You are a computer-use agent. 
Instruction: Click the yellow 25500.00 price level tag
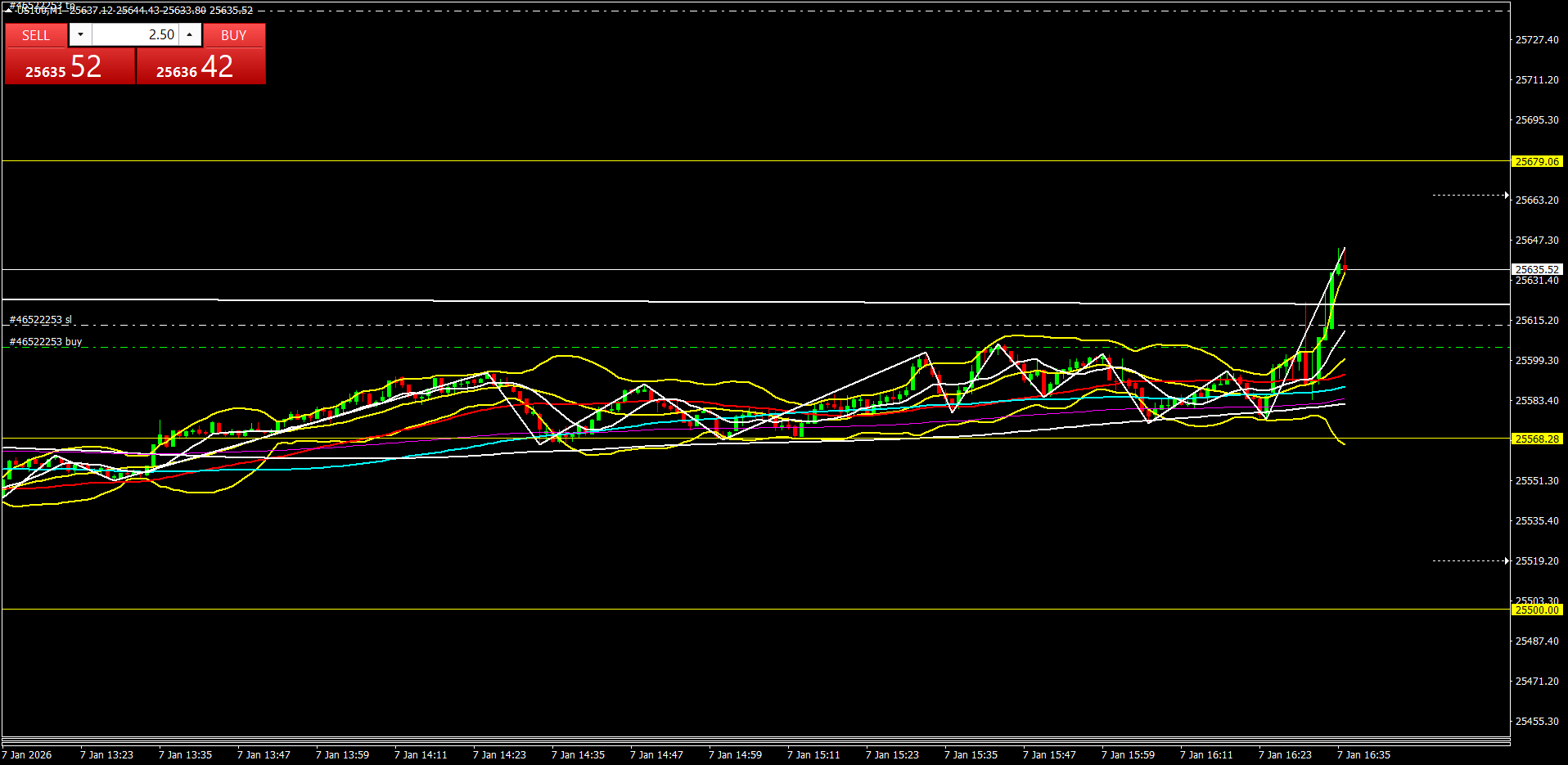click(1537, 610)
